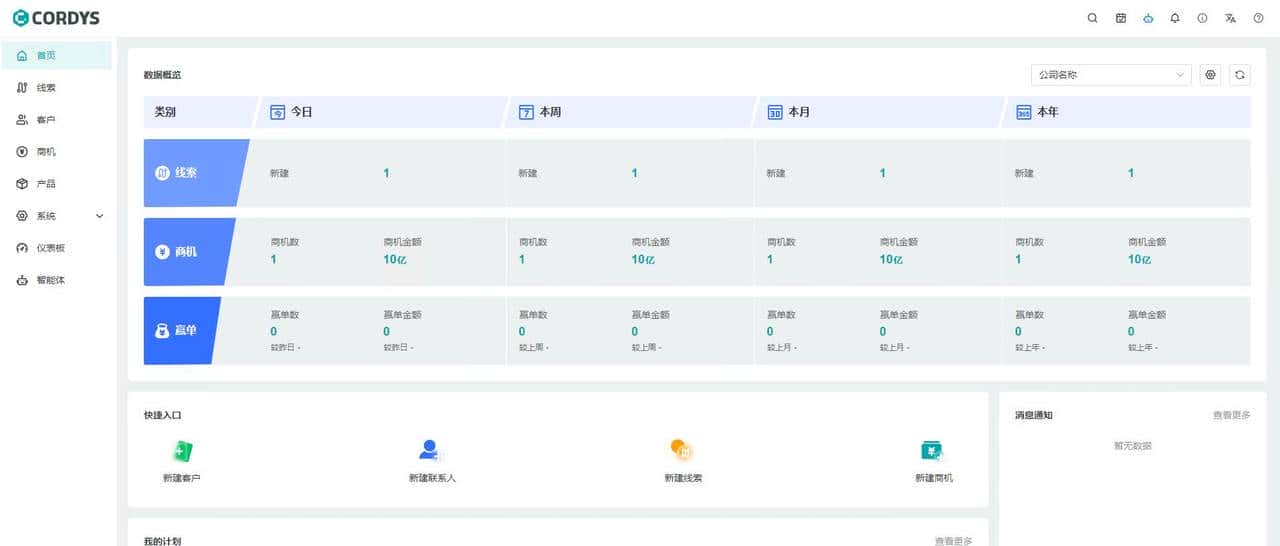Refresh the data overview panel
This screenshot has height=546, width=1280.
click(x=1241, y=75)
